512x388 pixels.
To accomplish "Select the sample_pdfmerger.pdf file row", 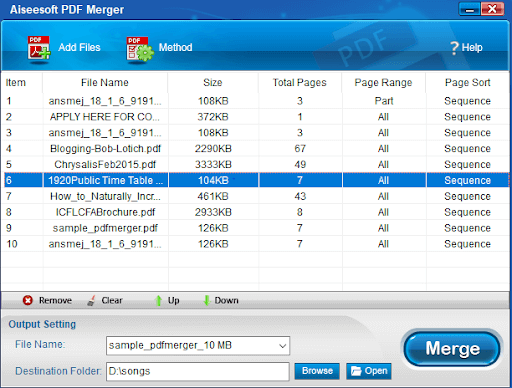I will [x=255, y=228].
